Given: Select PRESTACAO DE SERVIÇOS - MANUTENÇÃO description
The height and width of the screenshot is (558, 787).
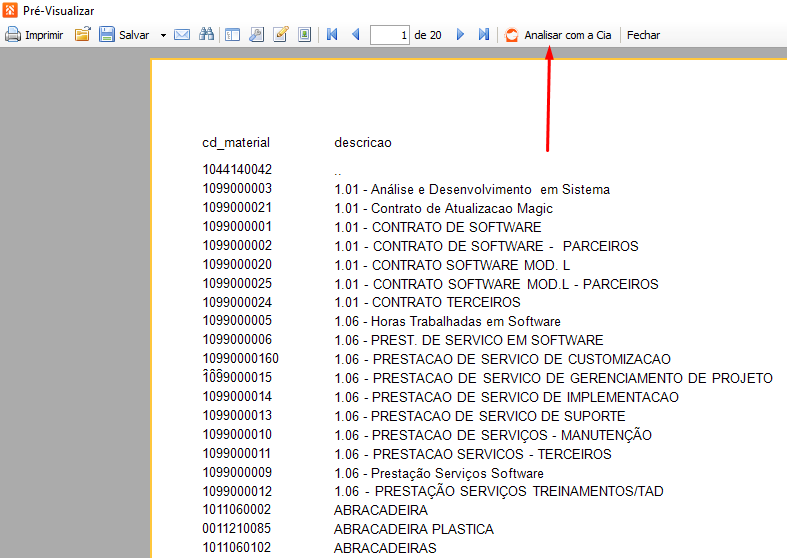Looking at the screenshot, I should 493,435.
